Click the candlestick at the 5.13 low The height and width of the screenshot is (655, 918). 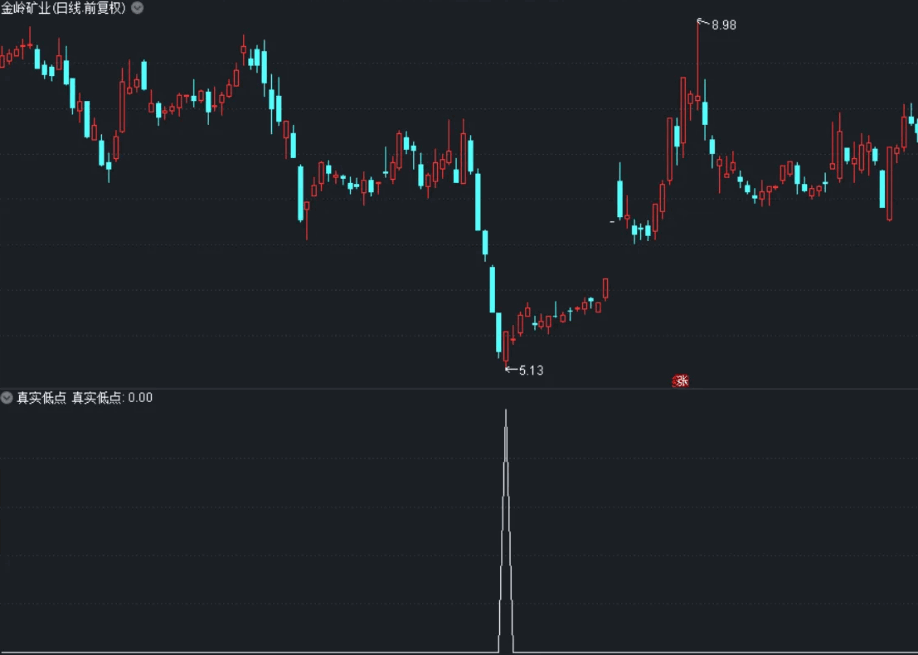coord(506,348)
